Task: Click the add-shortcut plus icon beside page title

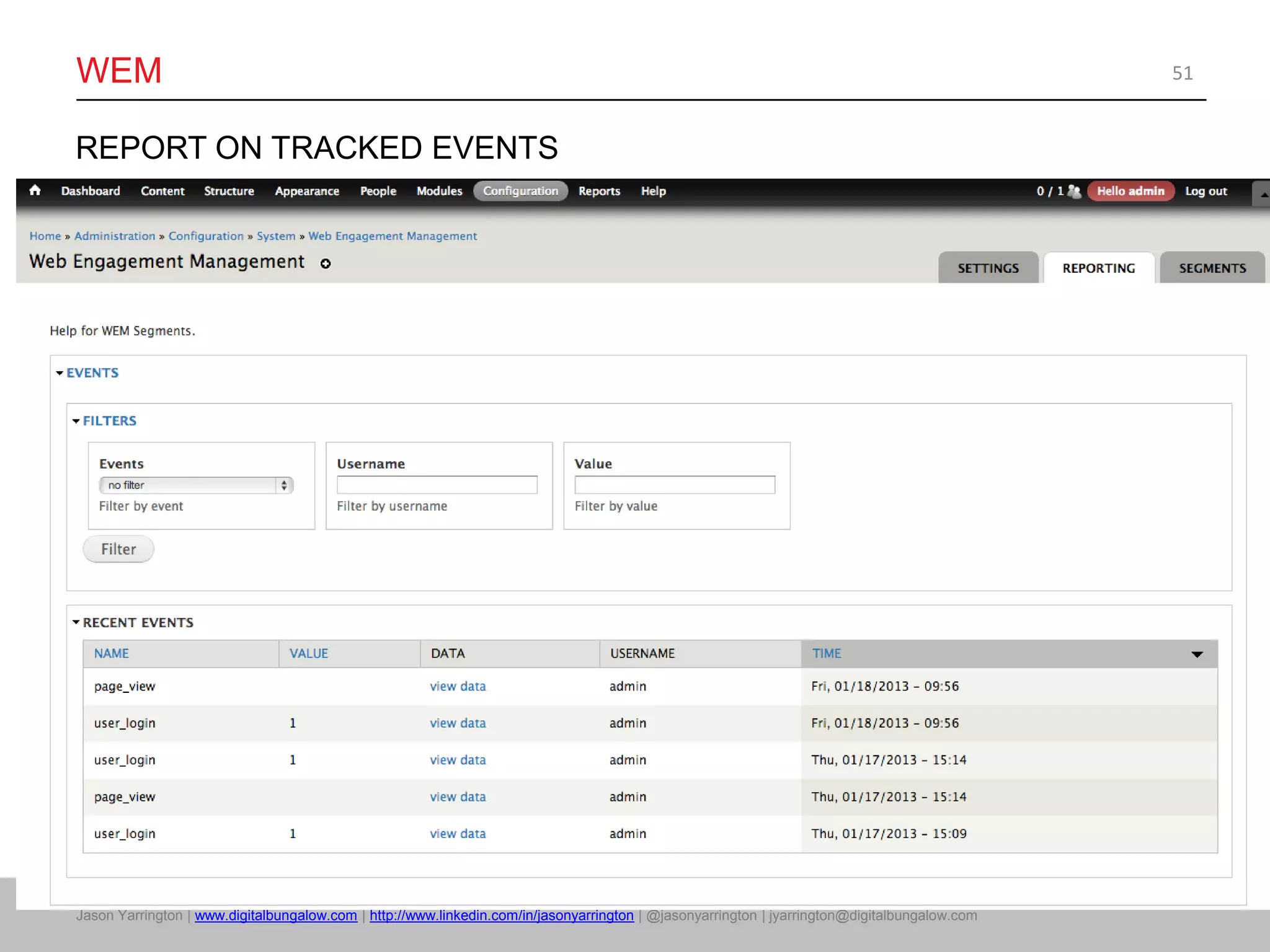Action: pyautogui.click(x=326, y=263)
